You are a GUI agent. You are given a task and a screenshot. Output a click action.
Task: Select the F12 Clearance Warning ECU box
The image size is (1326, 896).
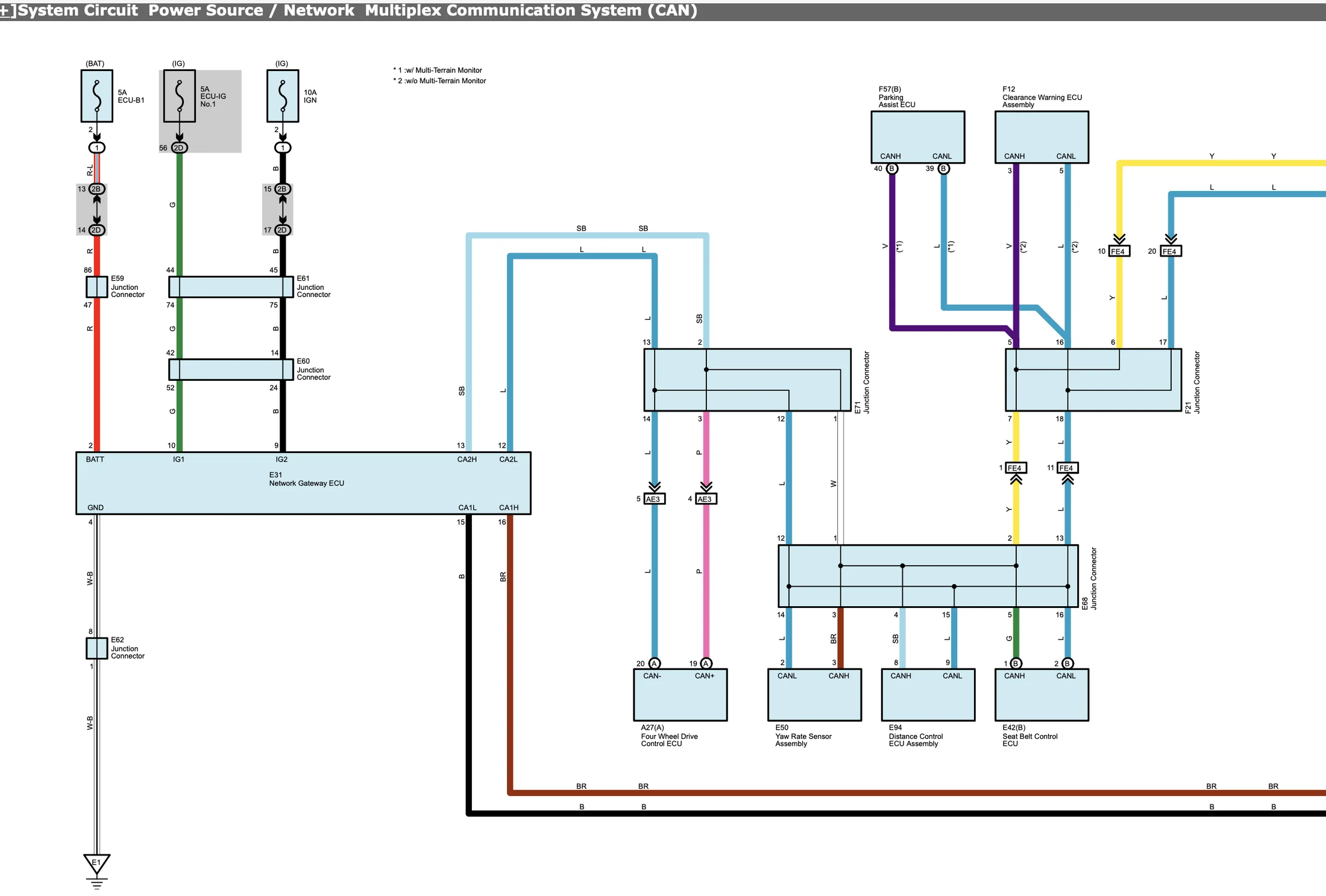point(1042,137)
